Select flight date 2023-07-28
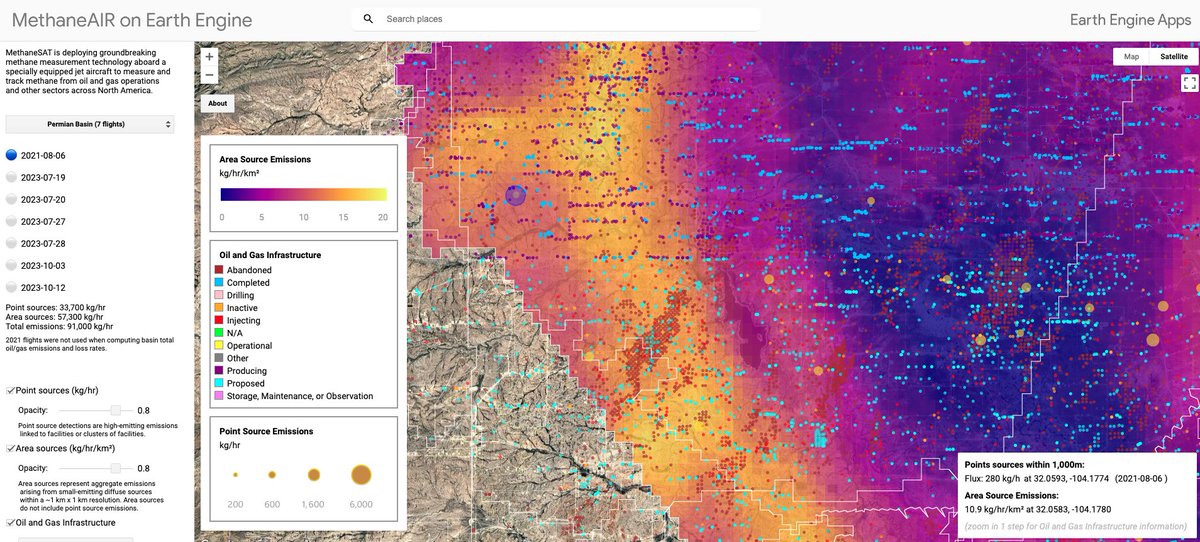 pyautogui.click(x=12, y=244)
